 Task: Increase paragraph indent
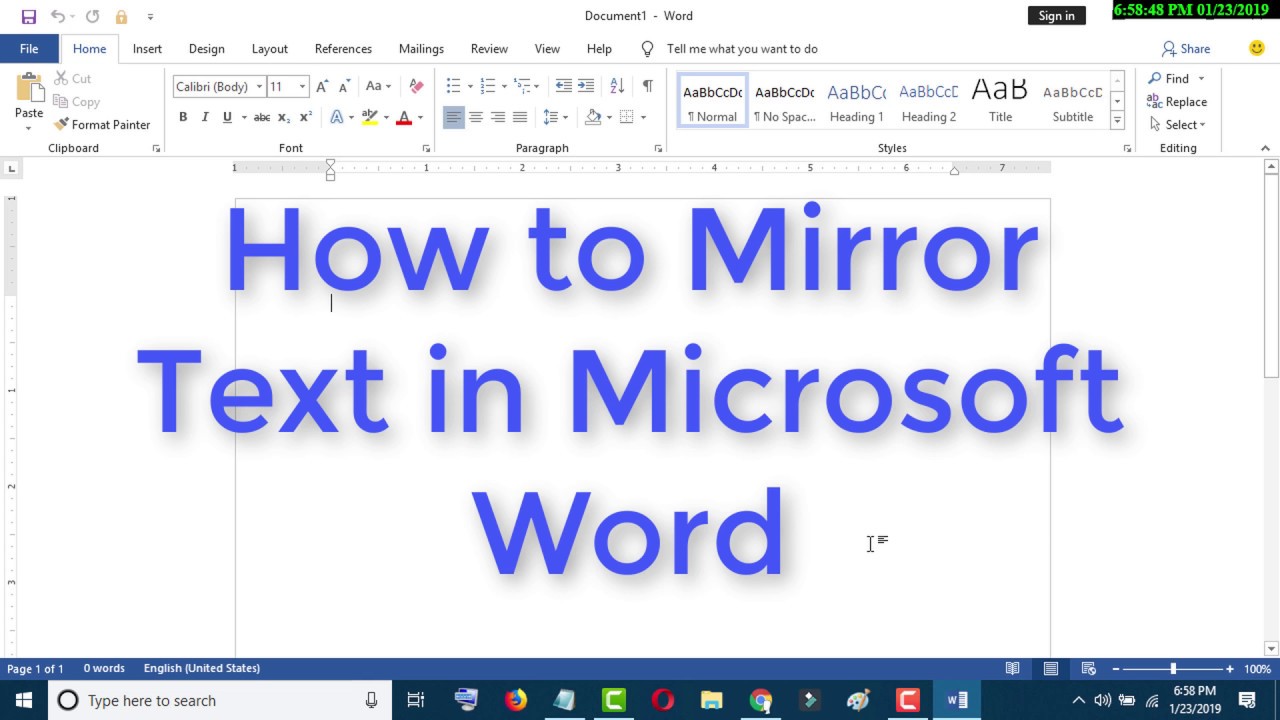pos(586,87)
